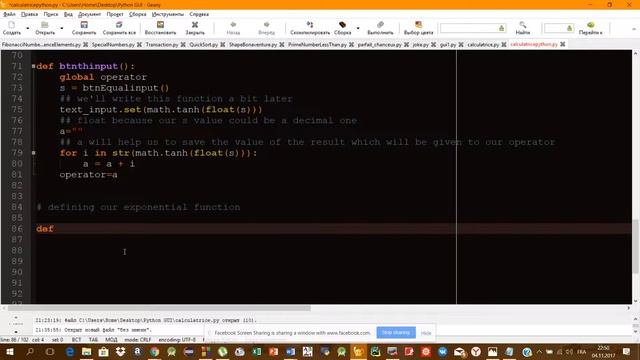This screenshot has width=640, height=360.
Task: Click 'global operator' on line 72
Action: 103,77
